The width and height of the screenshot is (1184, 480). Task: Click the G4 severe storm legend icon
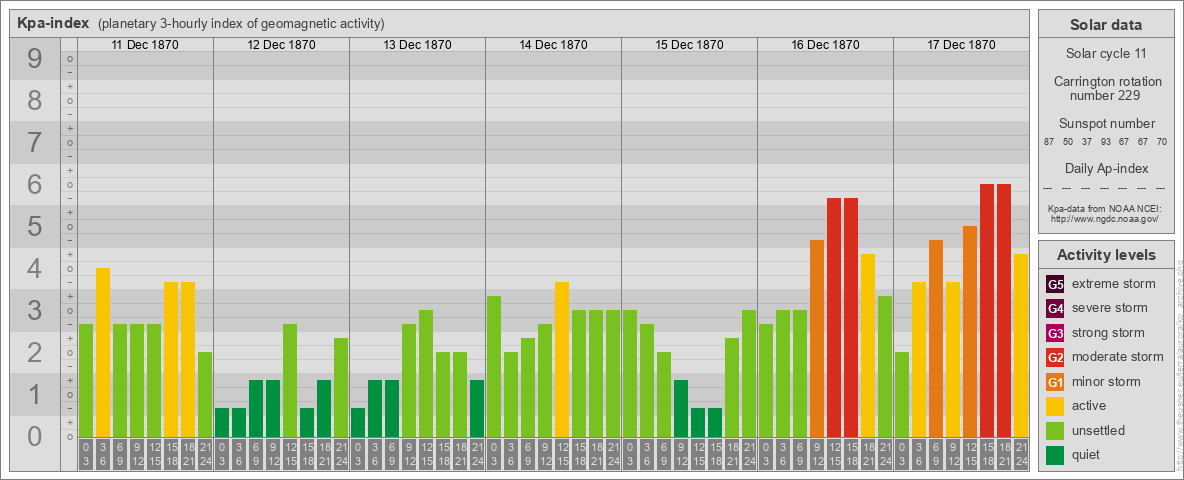click(x=1055, y=308)
